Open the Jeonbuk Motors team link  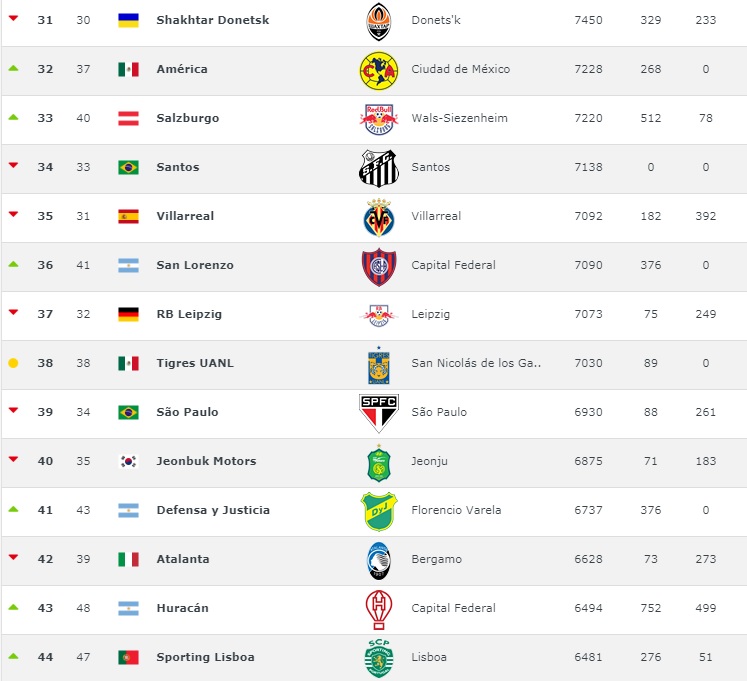click(x=206, y=461)
